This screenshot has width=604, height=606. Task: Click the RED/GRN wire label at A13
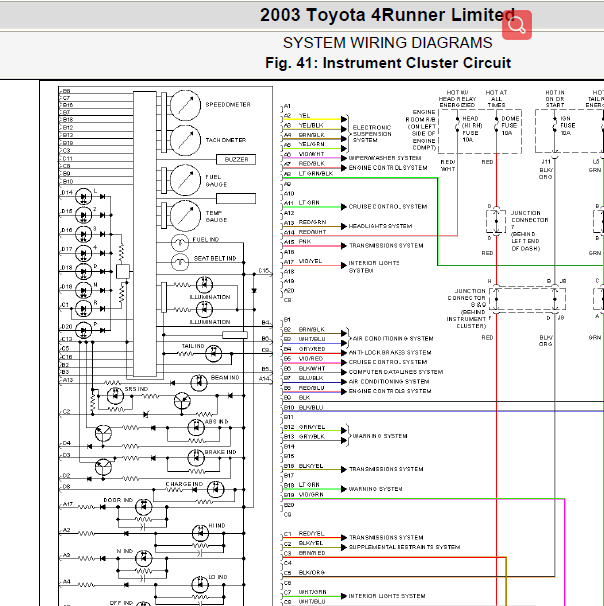[312, 222]
